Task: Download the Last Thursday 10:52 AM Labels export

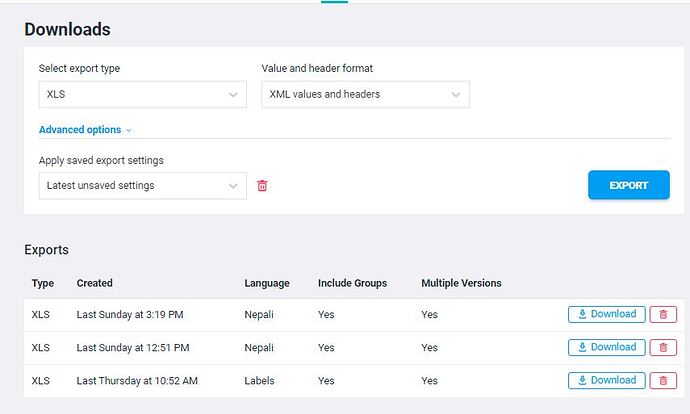Action: pos(607,381)
